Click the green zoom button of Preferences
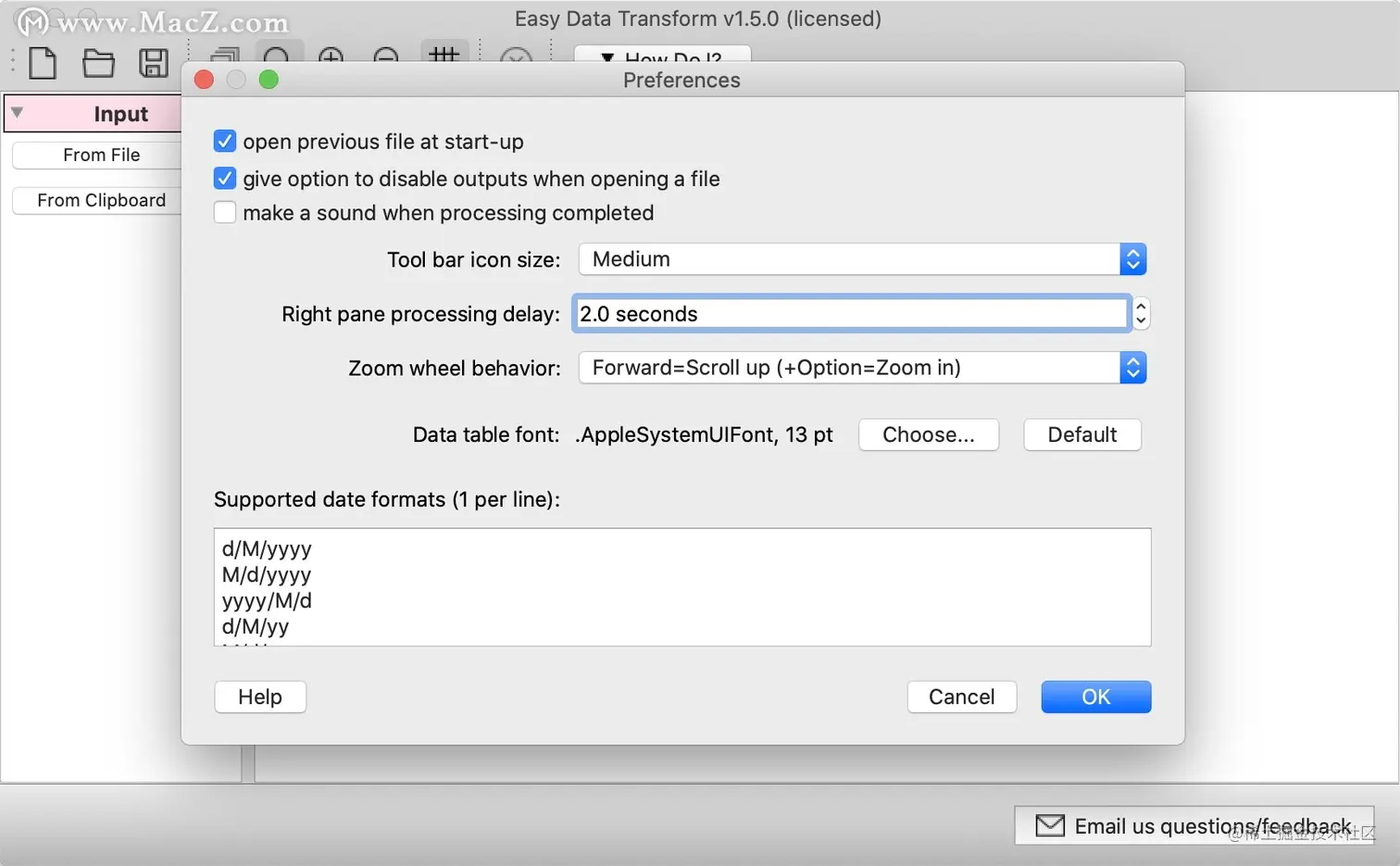Image resolution: width=1400 pixels, height=866 pixels. click(x=269, y=80)
